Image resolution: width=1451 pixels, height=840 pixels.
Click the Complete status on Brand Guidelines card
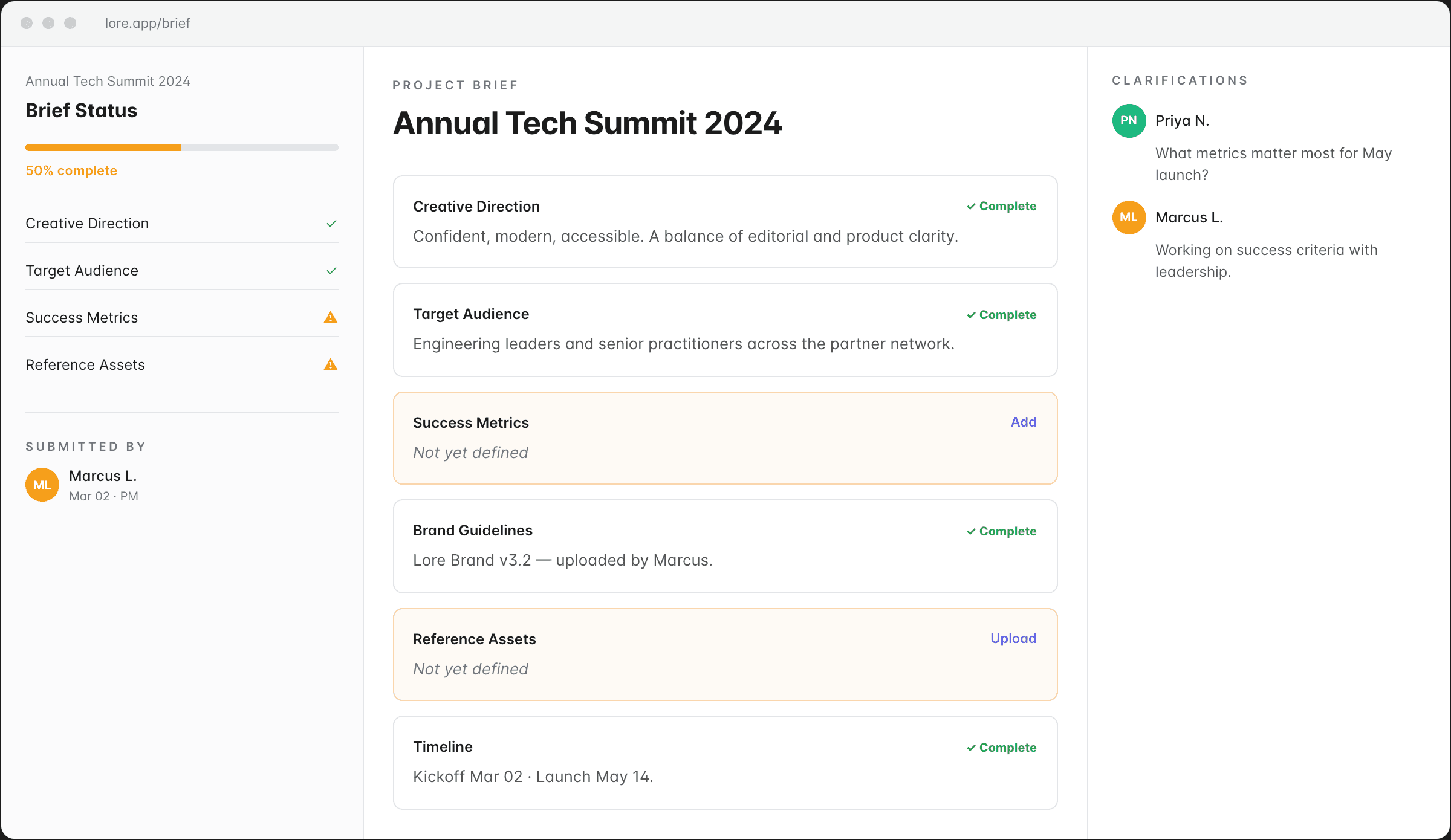pyautogui.click(x=1001, y=531)
